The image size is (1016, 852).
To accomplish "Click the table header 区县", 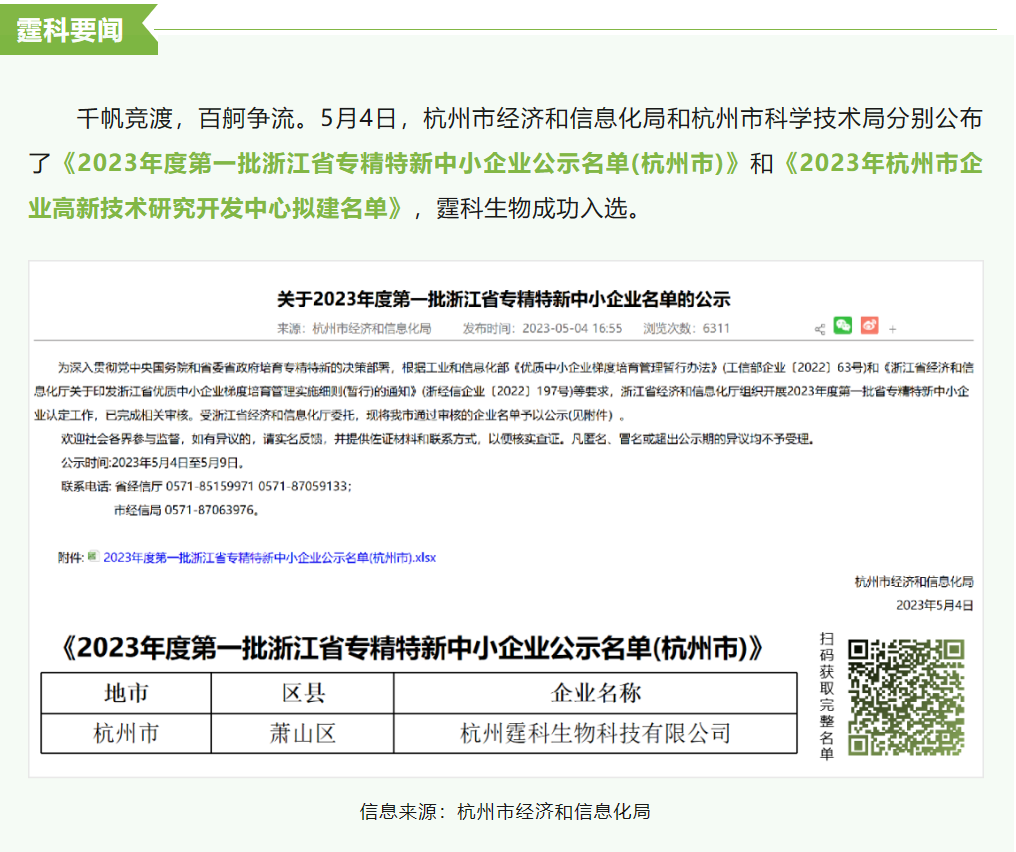I will pos(303,693).
